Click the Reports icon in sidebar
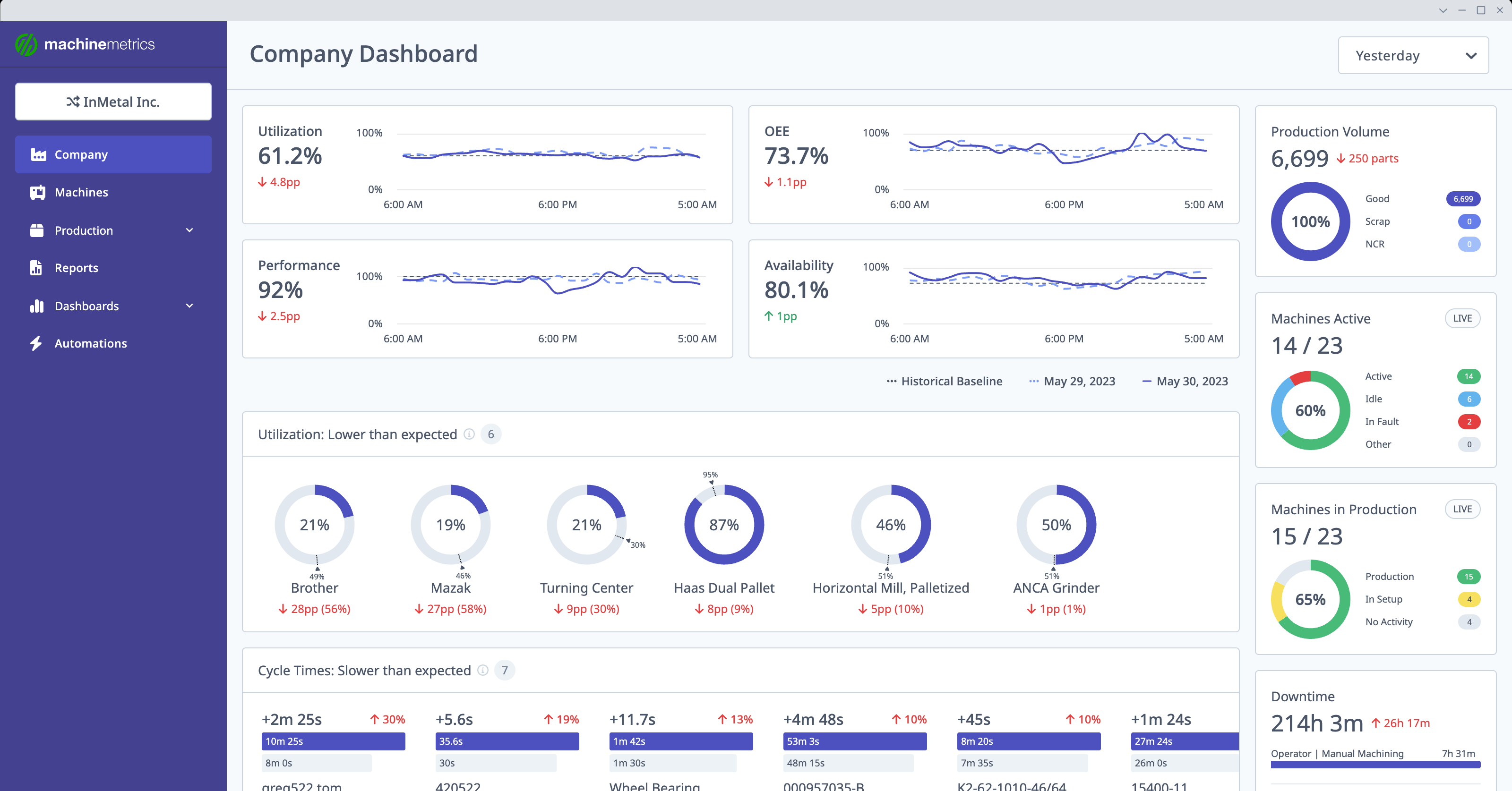The height and width of the screenshot is (791, 1512). coord(36,267)
